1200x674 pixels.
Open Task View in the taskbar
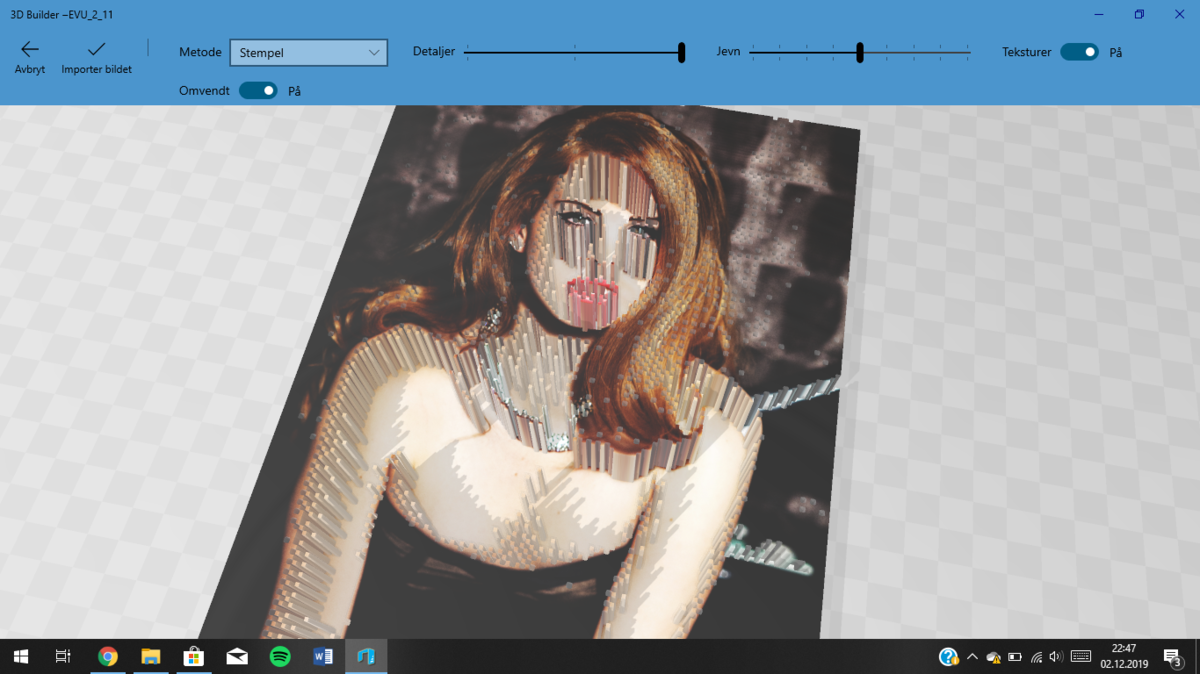tap(63, 656)
